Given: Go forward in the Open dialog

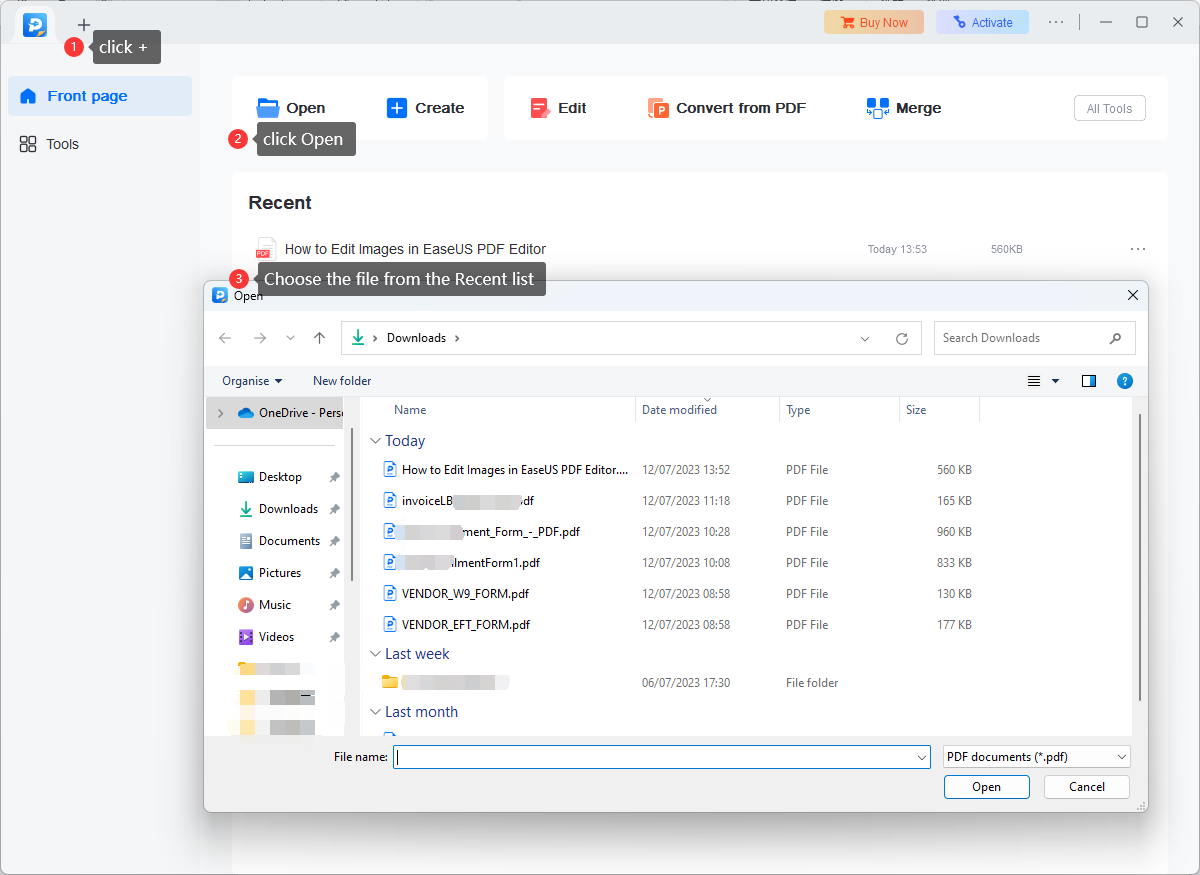Looking at the screenshot, I should coord(260,338).
